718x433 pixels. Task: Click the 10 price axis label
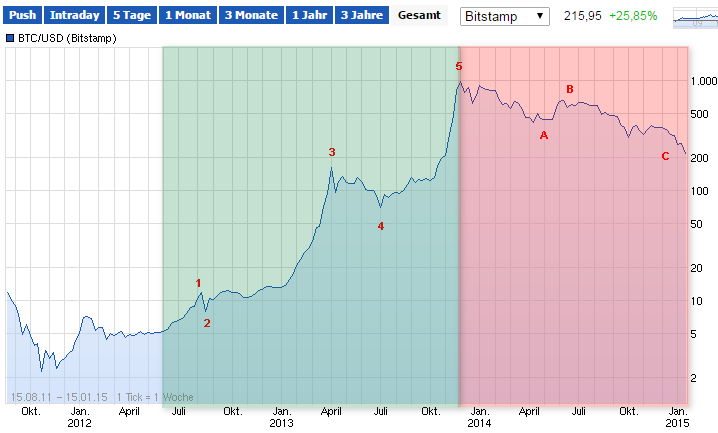pos(696,301)
